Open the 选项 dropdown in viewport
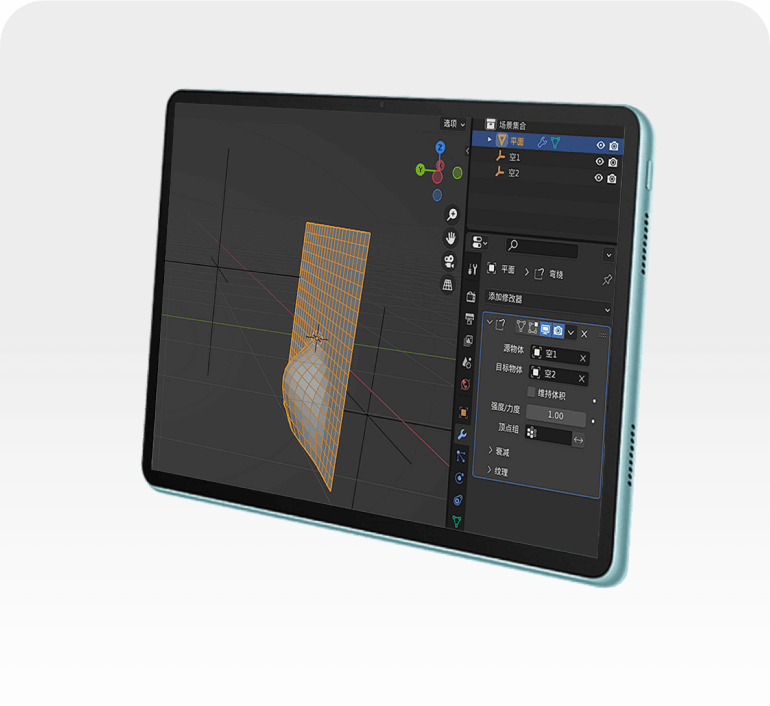770x706 pixels. coord(454,123)
